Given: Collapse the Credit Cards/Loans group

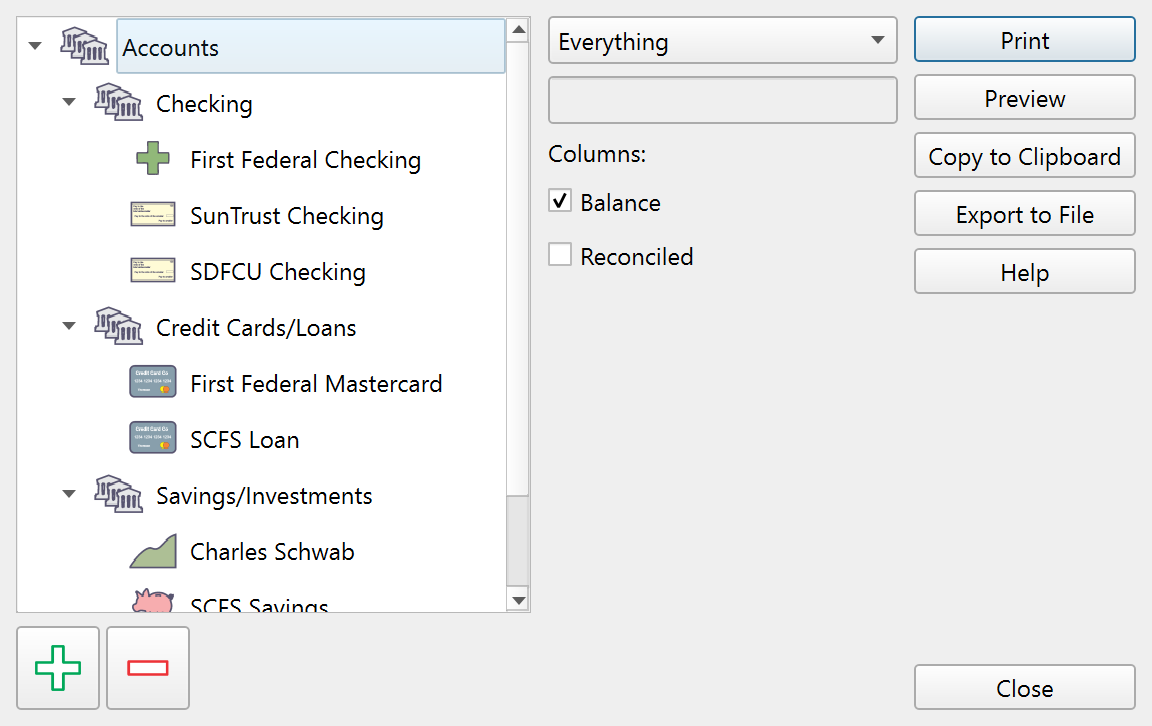Looking at the screenshot, I should 69,326.
